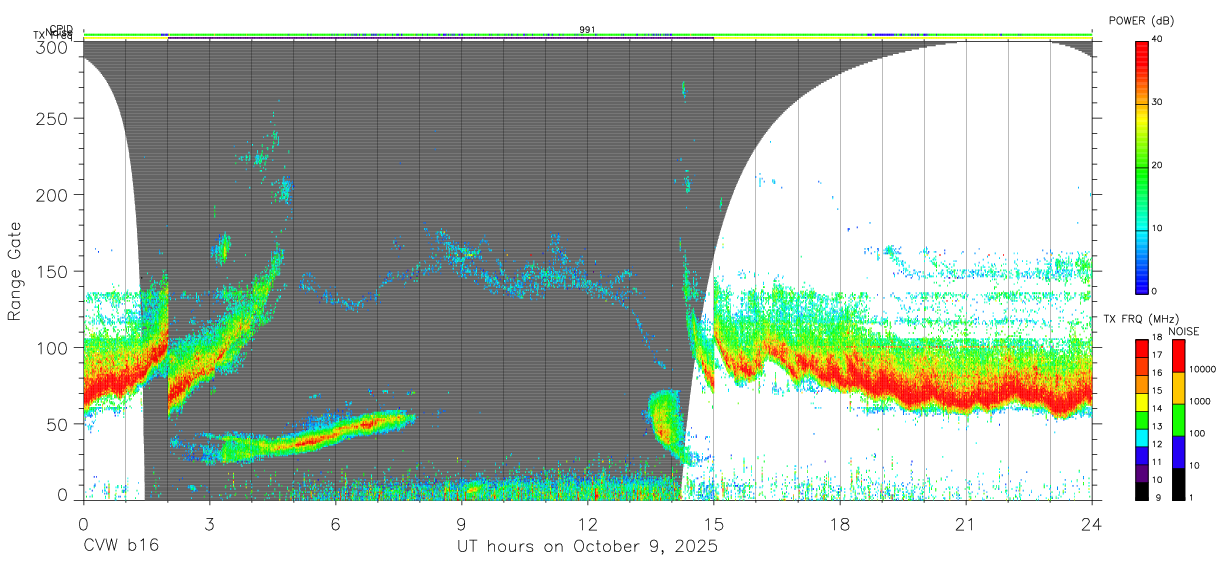The height and width of the screenshot is (567, 1228).
Task: Select the 250 range gate tick label
Action: point(53,118)
